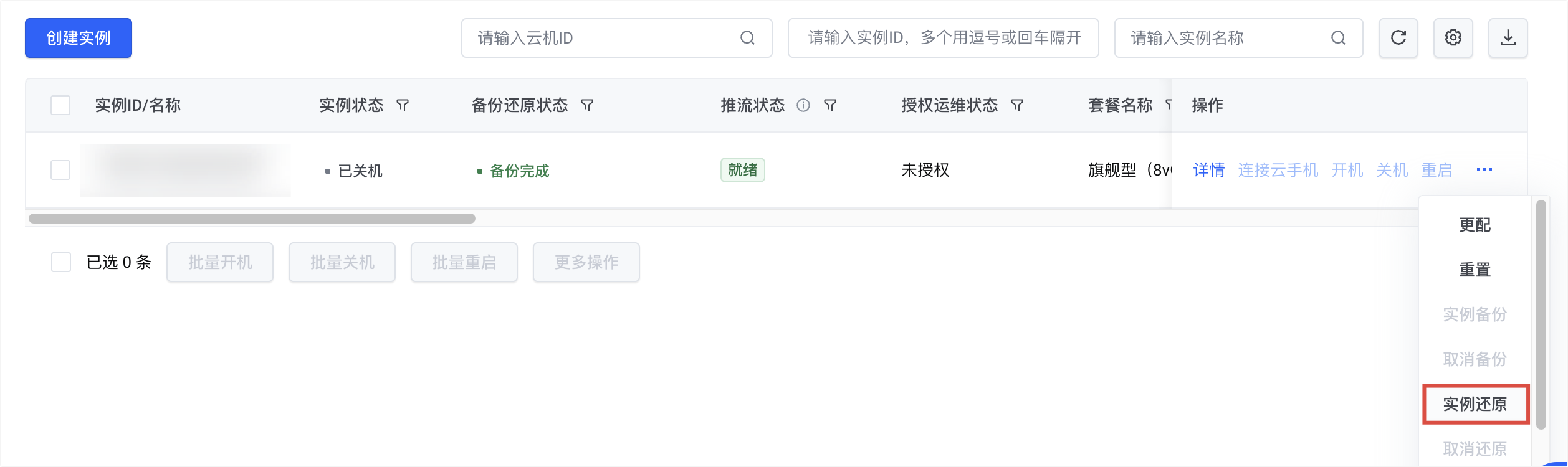Open the 备份还原状态 column filter icon
The width and height of the screenshot is (1568, 467).
pyautogui.click(x=587, y=105)
